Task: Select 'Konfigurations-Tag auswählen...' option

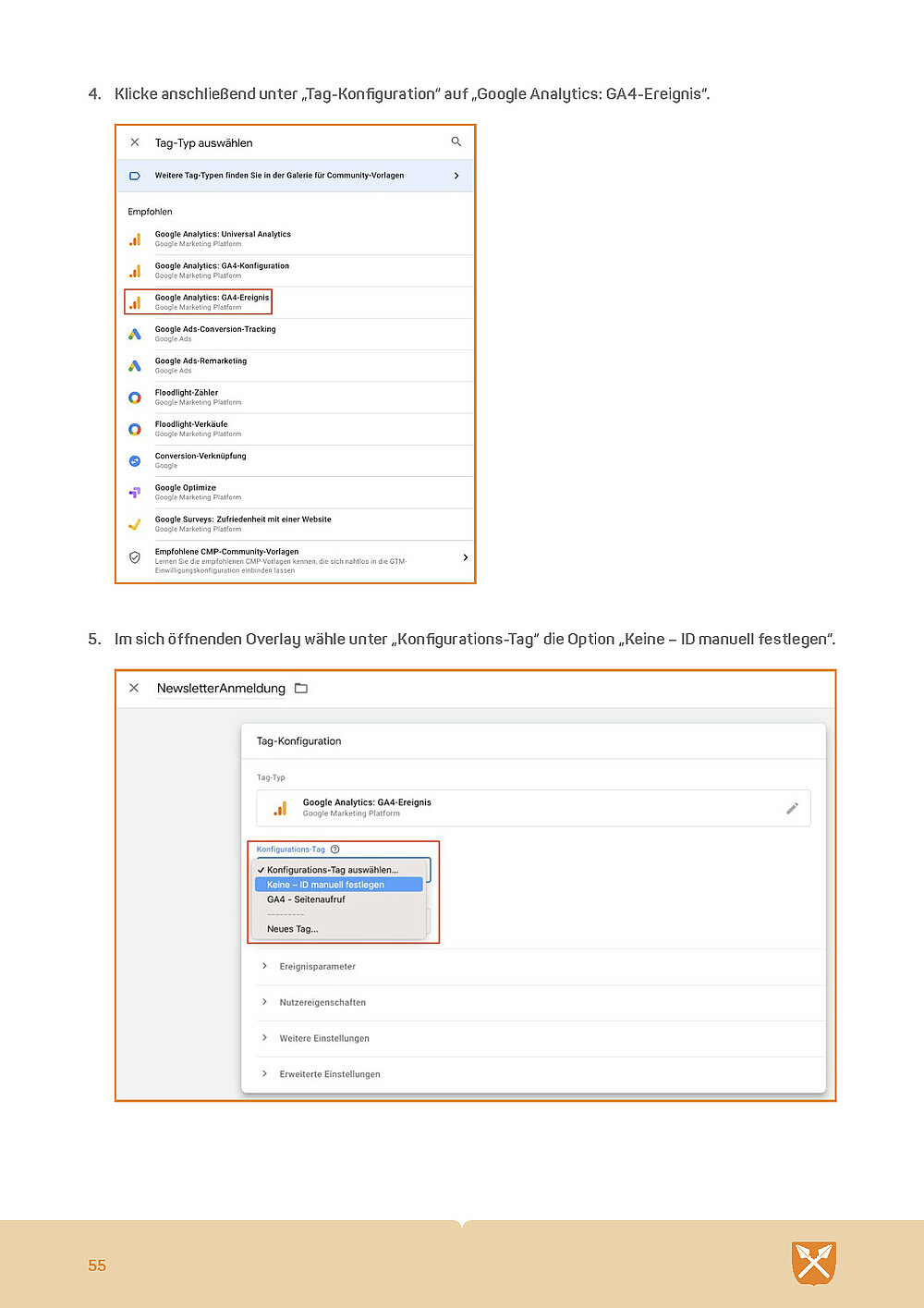Action: [x=339, y=870]
